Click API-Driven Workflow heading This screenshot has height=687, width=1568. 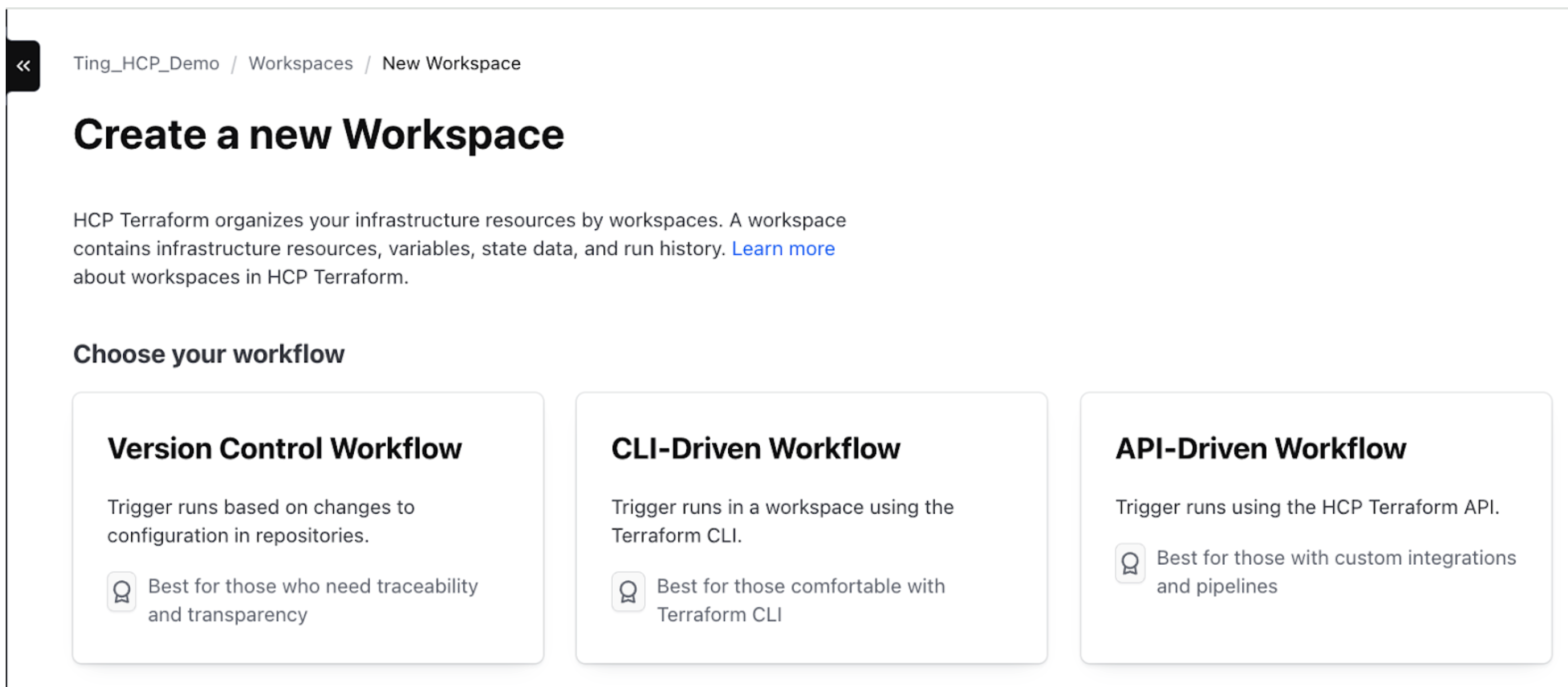tap(1260, 449)
